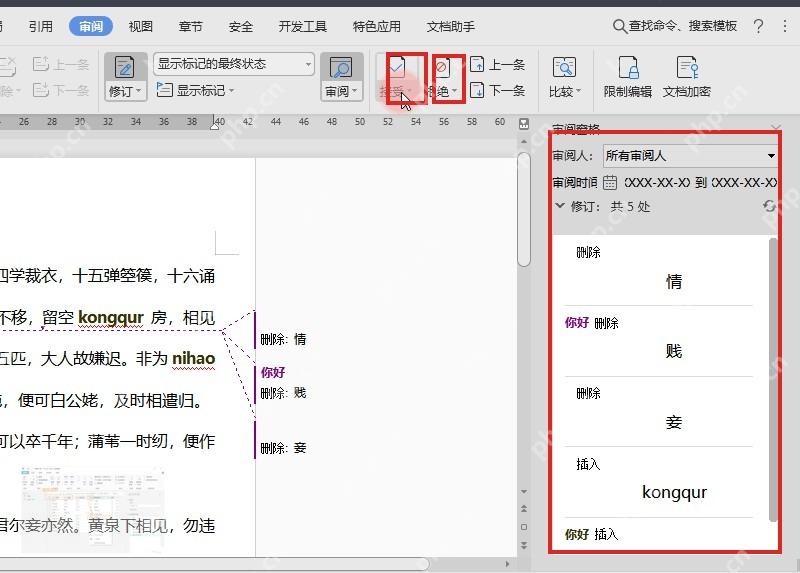Open the 审阅人 所有审阅人 dropdown
800x573 pixels.
point(690,156)
